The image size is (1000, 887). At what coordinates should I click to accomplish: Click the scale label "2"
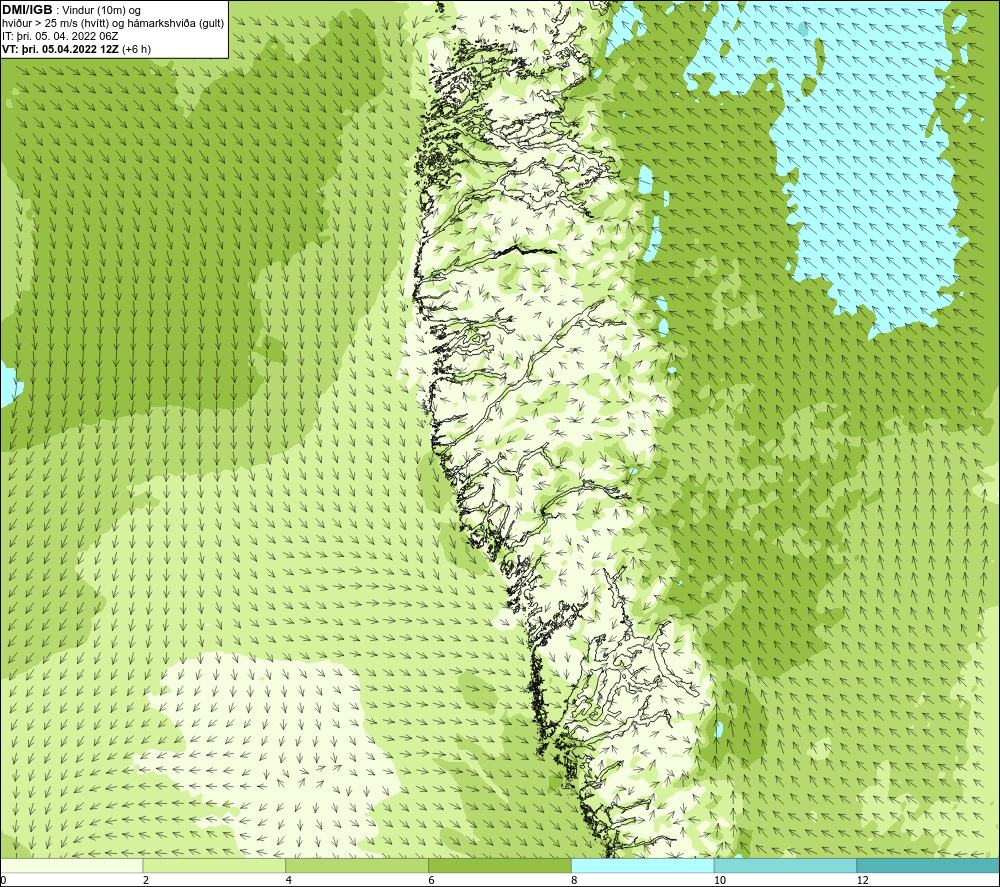(146, 881)
